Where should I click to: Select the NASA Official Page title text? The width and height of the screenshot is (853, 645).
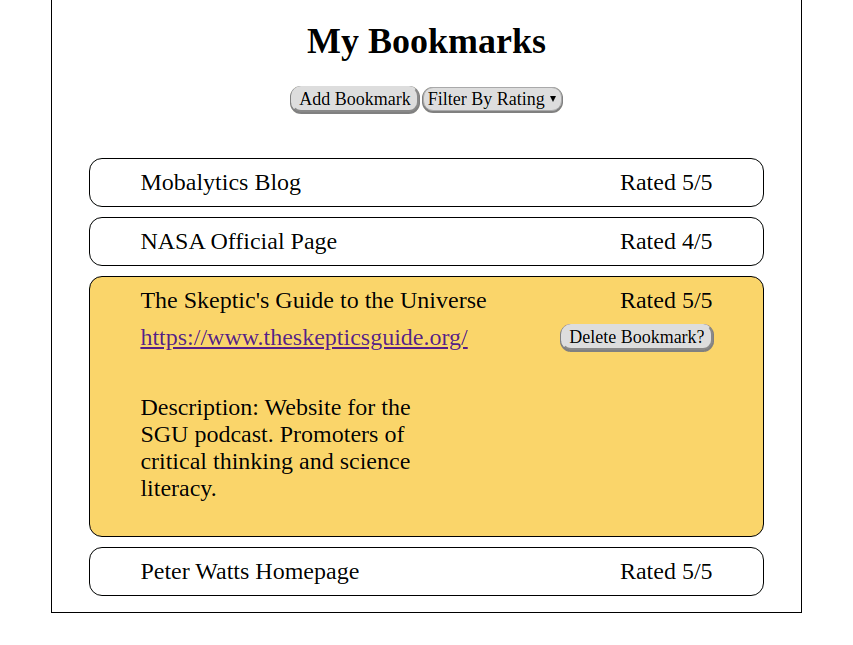click(x=238, y=241)
